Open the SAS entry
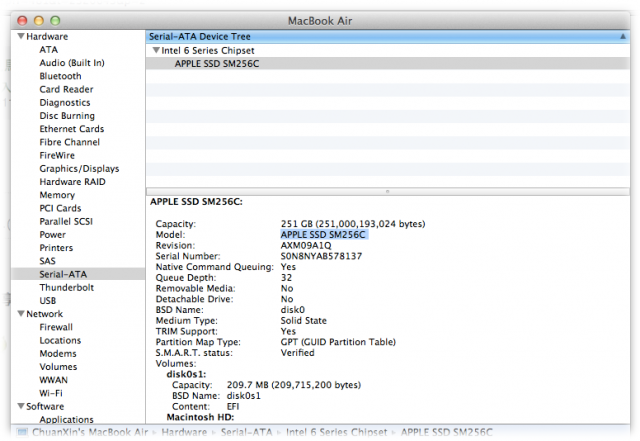640x441 pixels. [47, 261]
